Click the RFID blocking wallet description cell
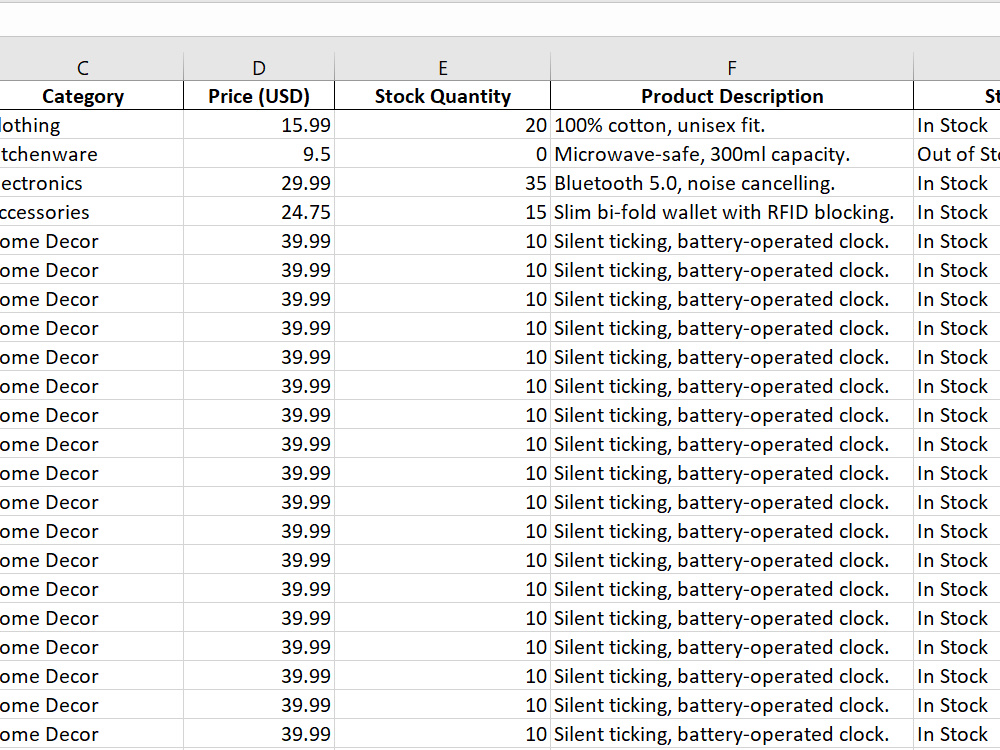The image size is (1000, 750). click(732, 212)
